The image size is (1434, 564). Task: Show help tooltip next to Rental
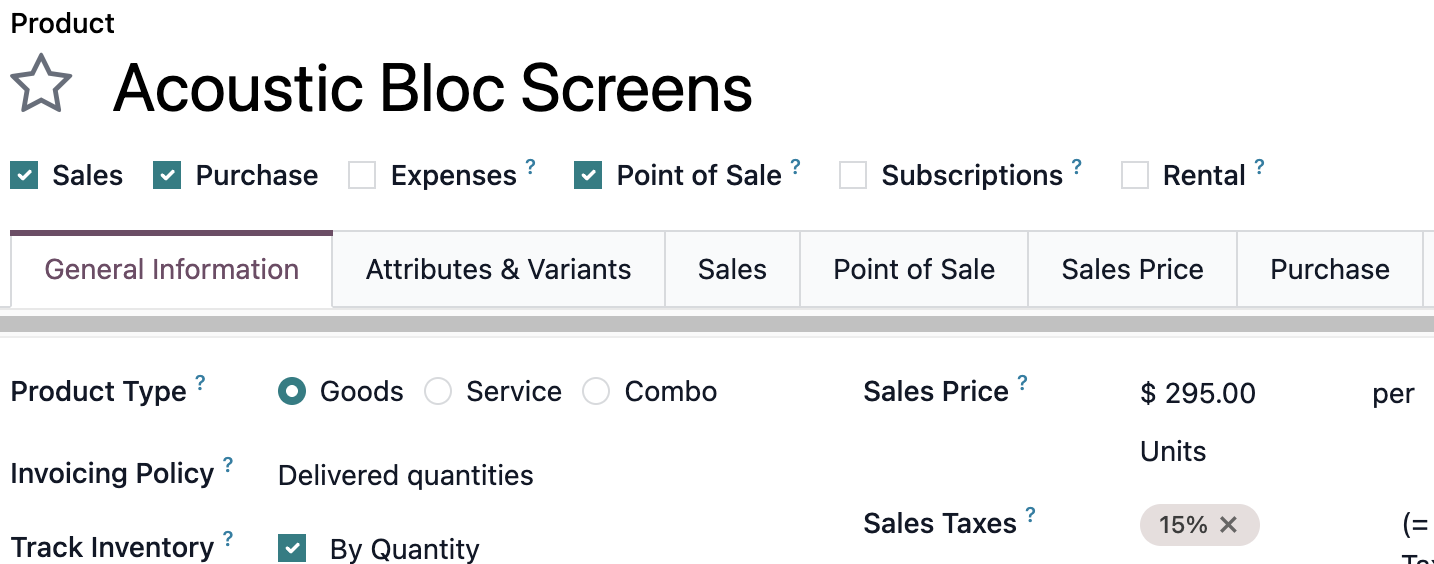[x=1259, y=166]
